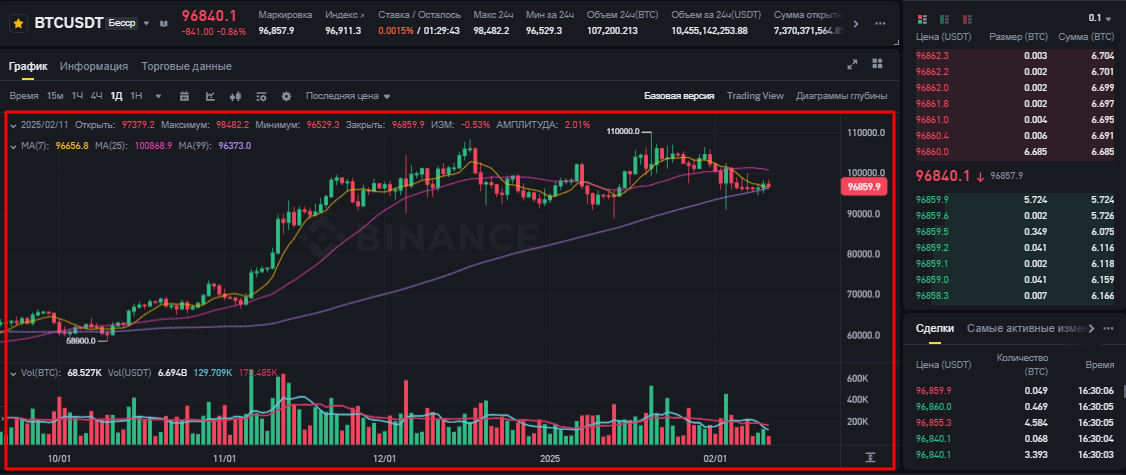Open chart settings gear icon
The height and width of the screenshot is (475, 1126).
[x=287, y=96]
